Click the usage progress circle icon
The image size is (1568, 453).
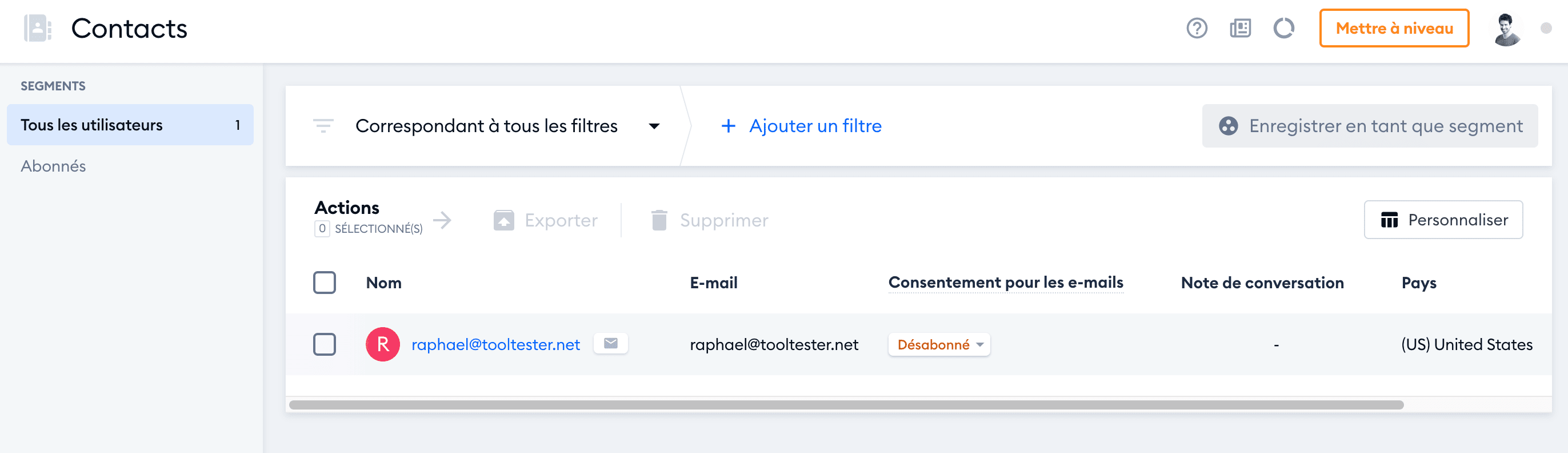coord(1284,28)
